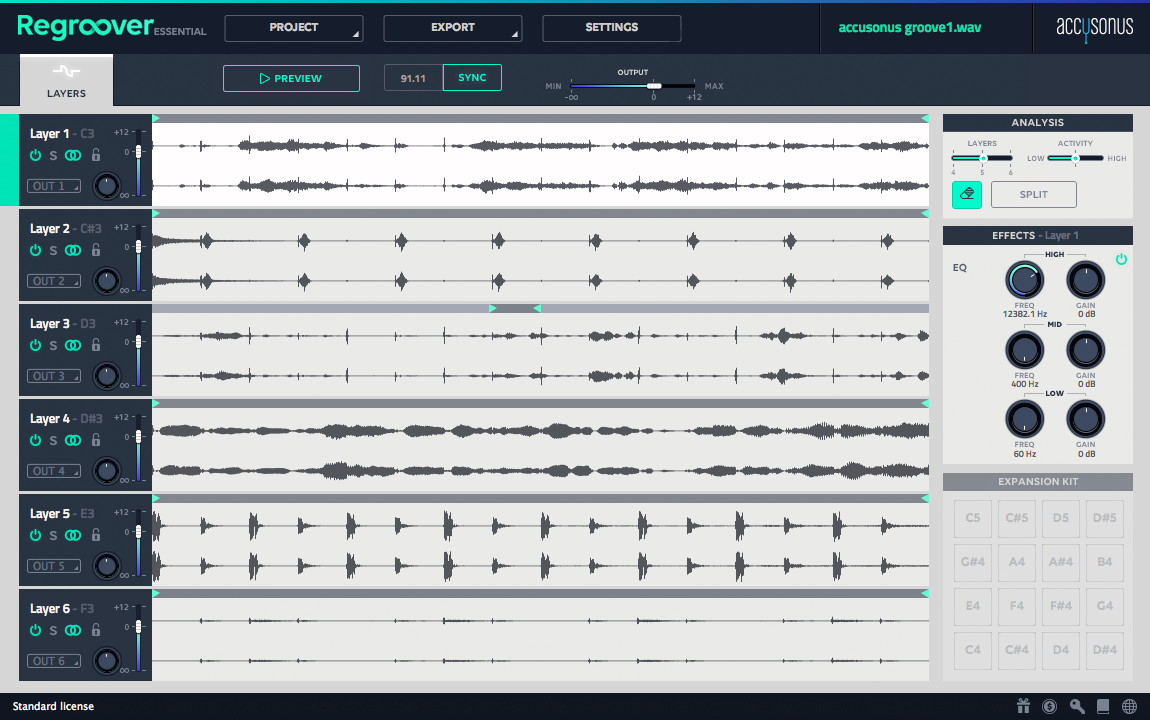Screen dimensions: 1150x720
Task: Click Layer 1 pan knob
Action: [106, 185]
